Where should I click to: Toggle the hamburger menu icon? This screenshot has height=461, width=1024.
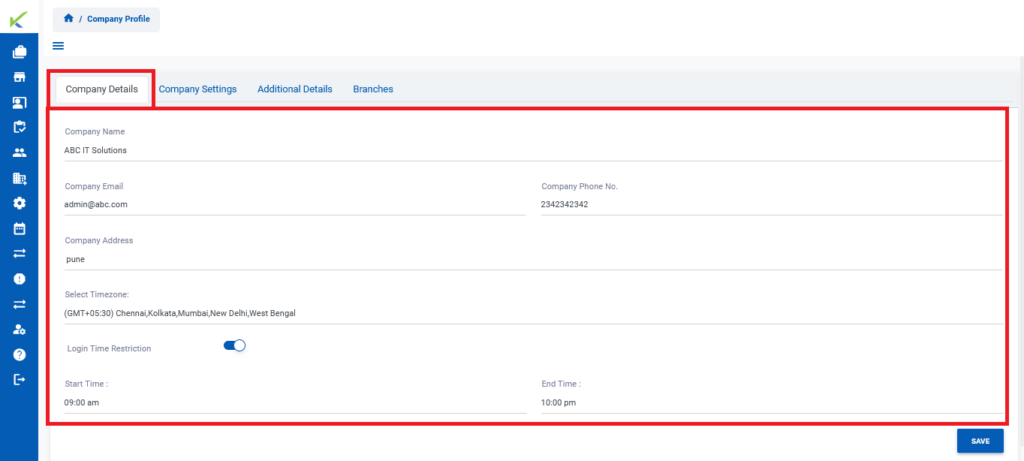(58, 46)
